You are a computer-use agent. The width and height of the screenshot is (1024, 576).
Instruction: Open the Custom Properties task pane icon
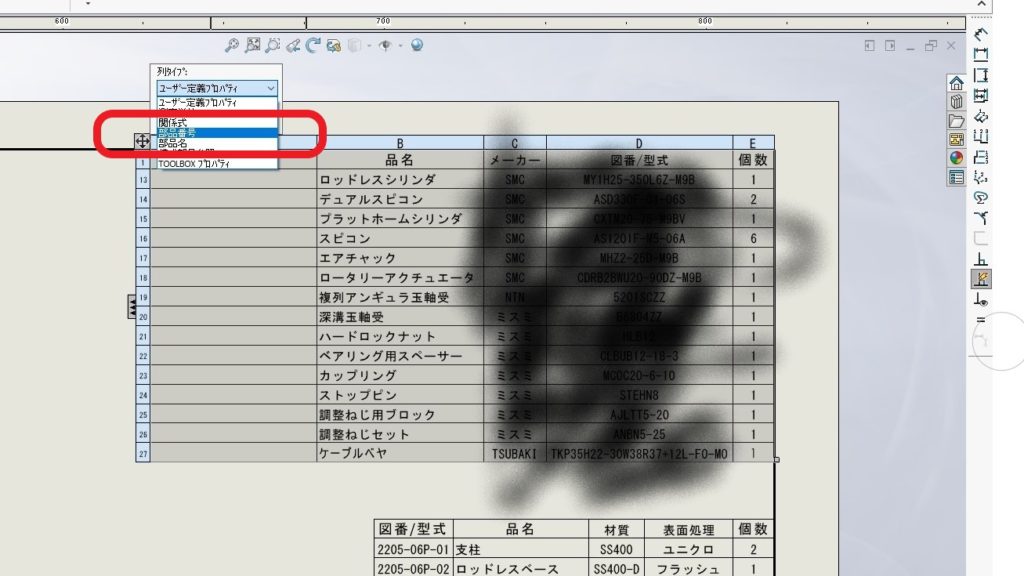tap(956, 177)
